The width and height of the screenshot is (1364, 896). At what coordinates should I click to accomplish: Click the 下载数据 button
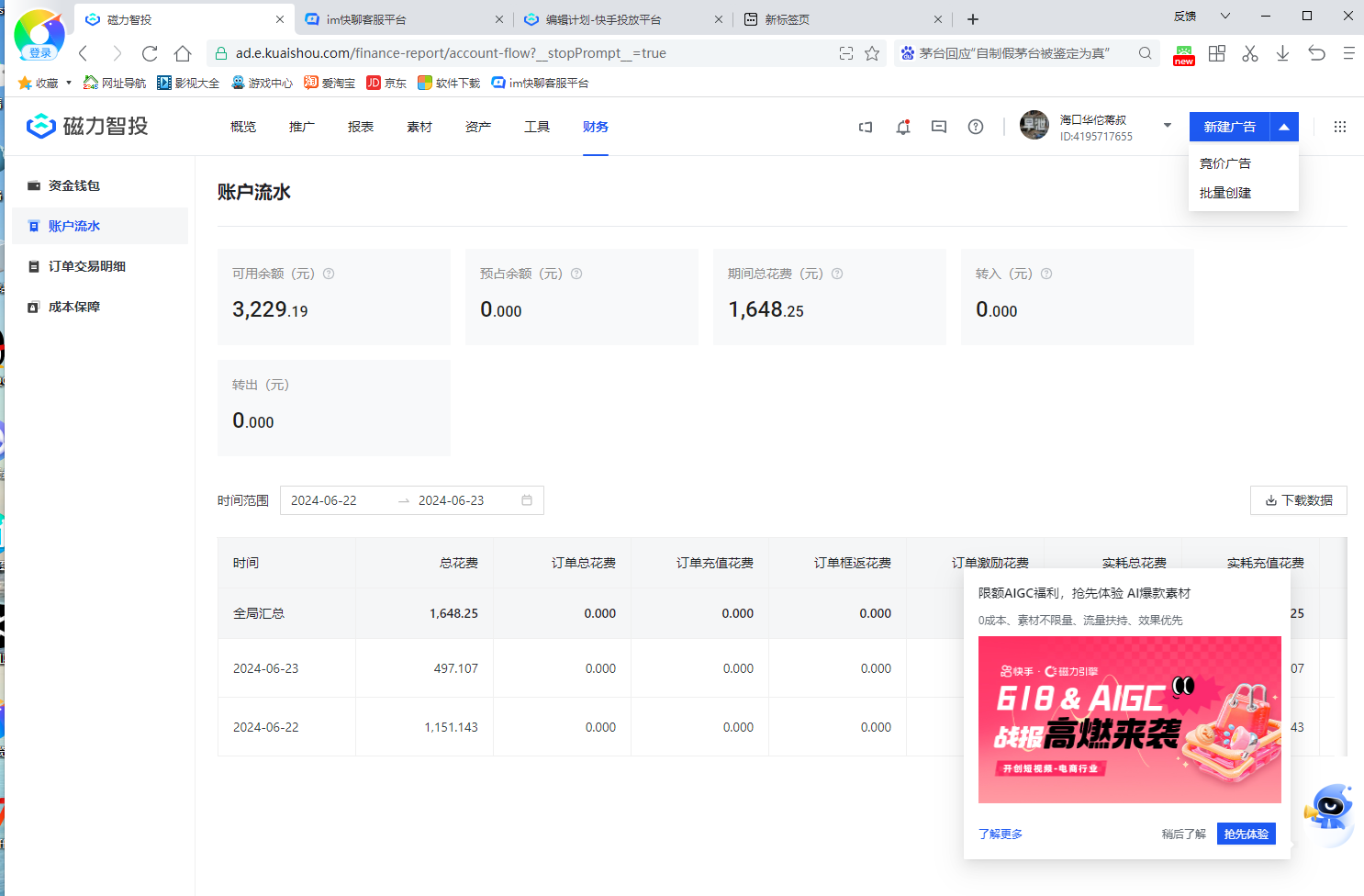tap(1299, 500)
